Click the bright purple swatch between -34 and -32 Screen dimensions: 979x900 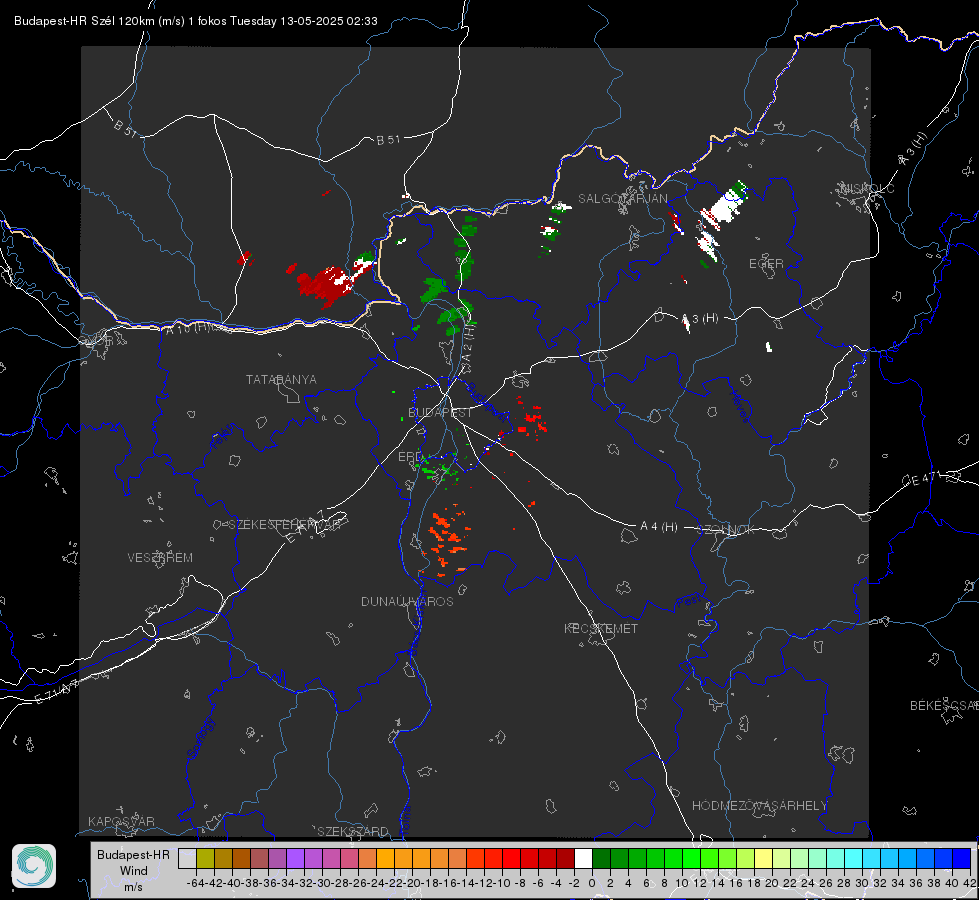295,858
